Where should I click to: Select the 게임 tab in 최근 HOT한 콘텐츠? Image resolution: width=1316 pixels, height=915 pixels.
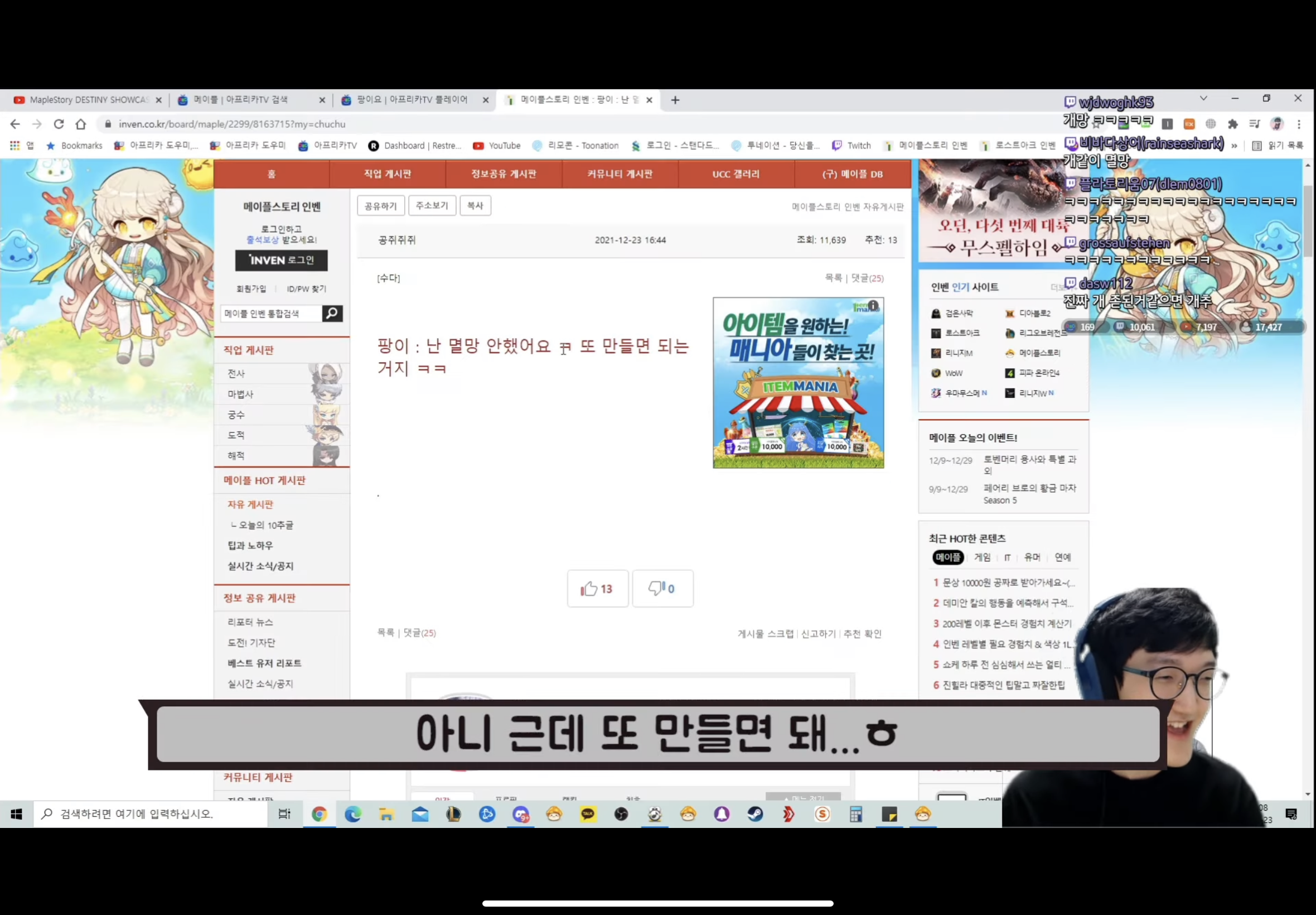tap(982, 557)
